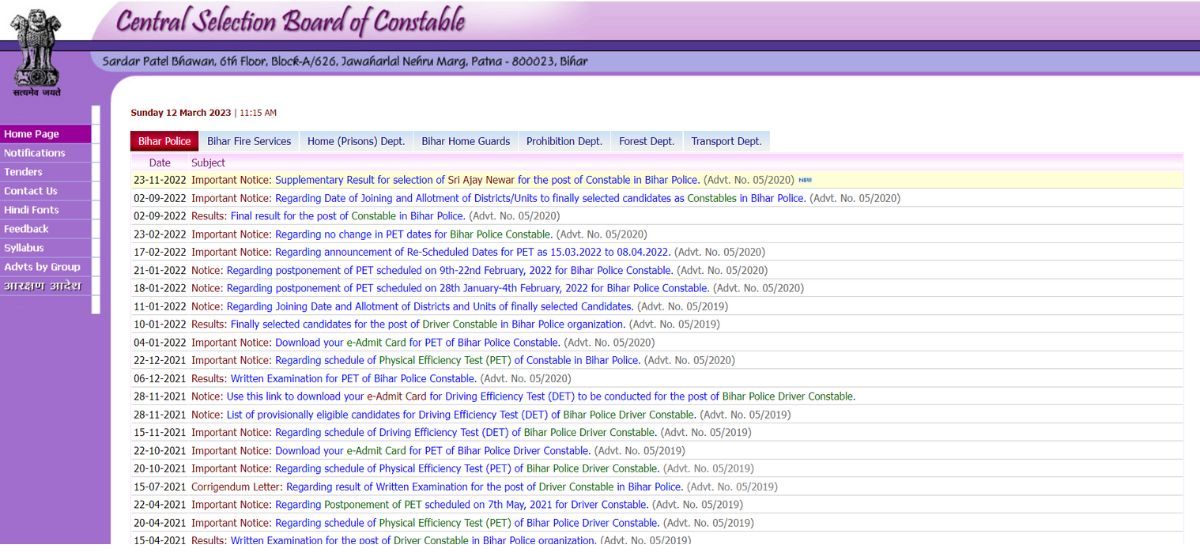
Task: Switch to Bihar Home Guards tab
Action: 466,141
